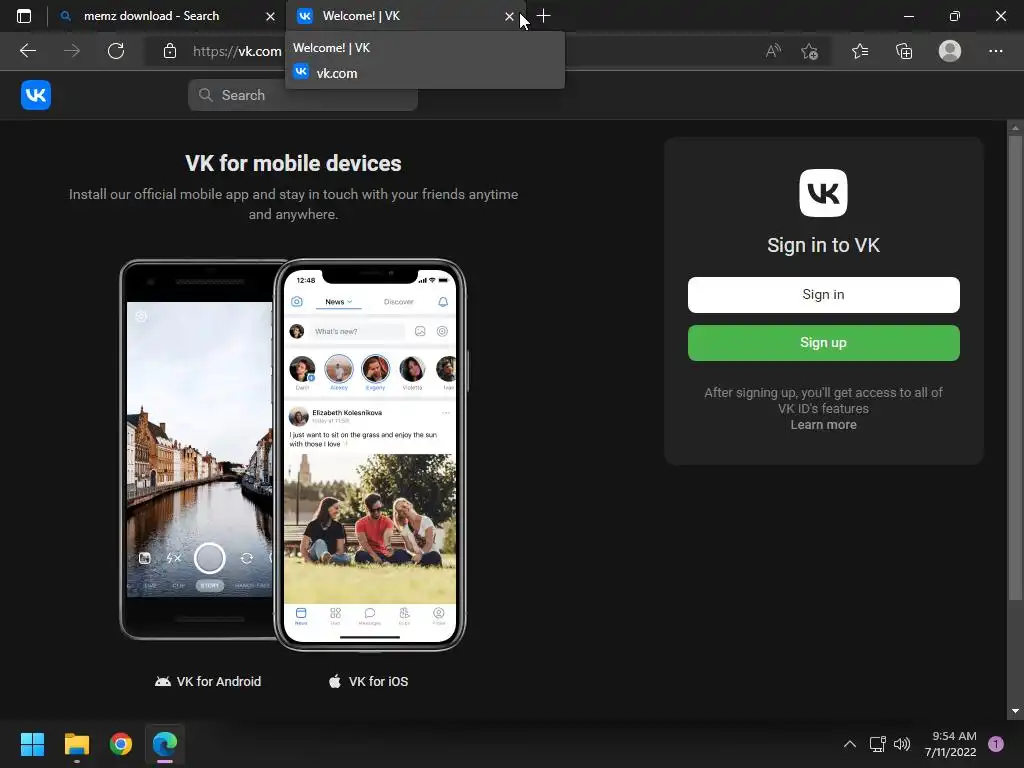1024x768 pixels.
Task: Click the white Sign in button
Action: pos(824,295)
